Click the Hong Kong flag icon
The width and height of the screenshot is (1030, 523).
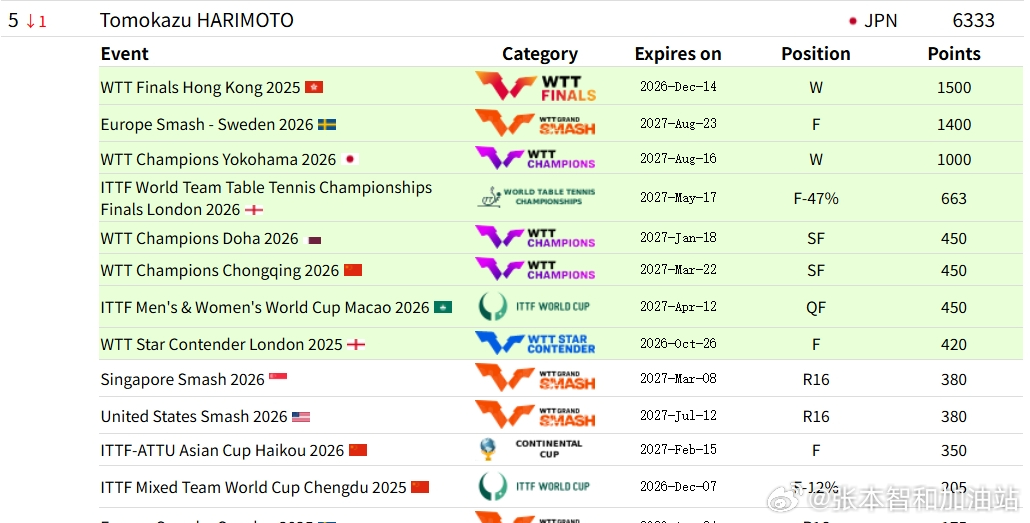tap(314, 87)
